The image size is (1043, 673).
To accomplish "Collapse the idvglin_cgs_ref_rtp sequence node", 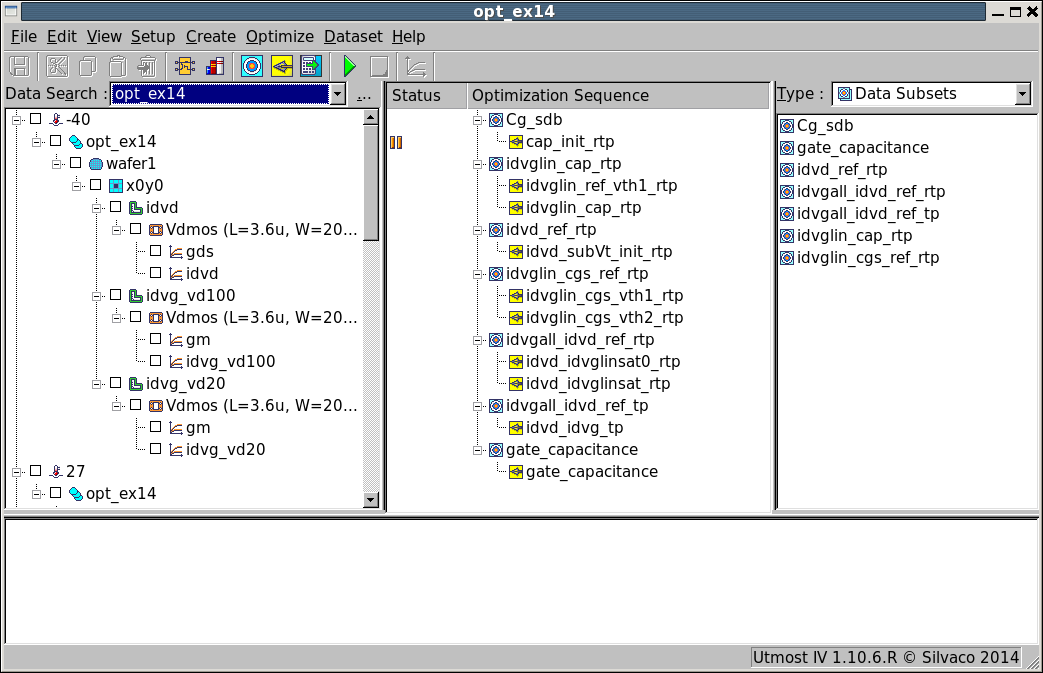I will (x=478, y=274).
